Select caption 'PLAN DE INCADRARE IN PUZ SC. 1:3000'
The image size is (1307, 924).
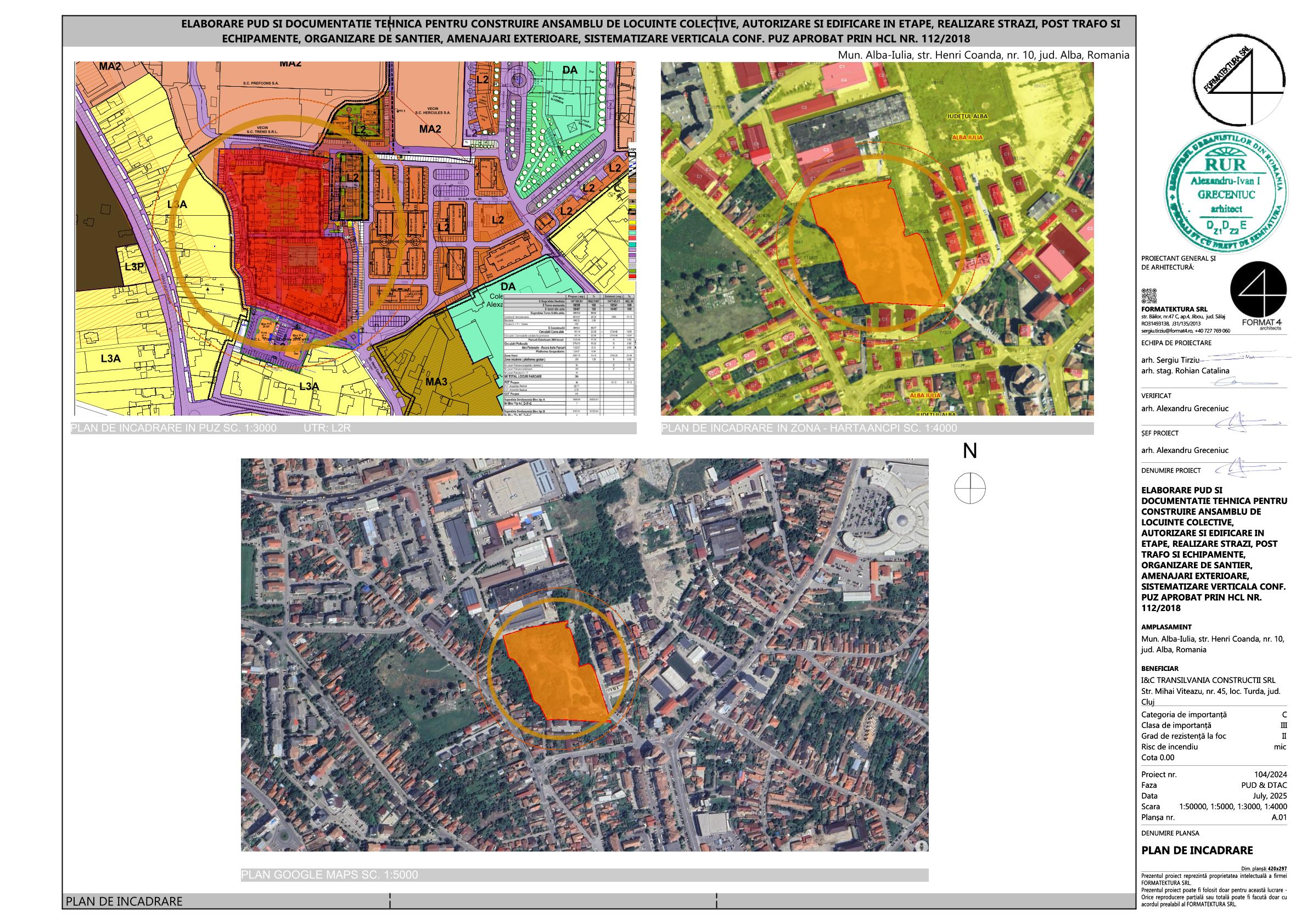(x=173, y=428)
